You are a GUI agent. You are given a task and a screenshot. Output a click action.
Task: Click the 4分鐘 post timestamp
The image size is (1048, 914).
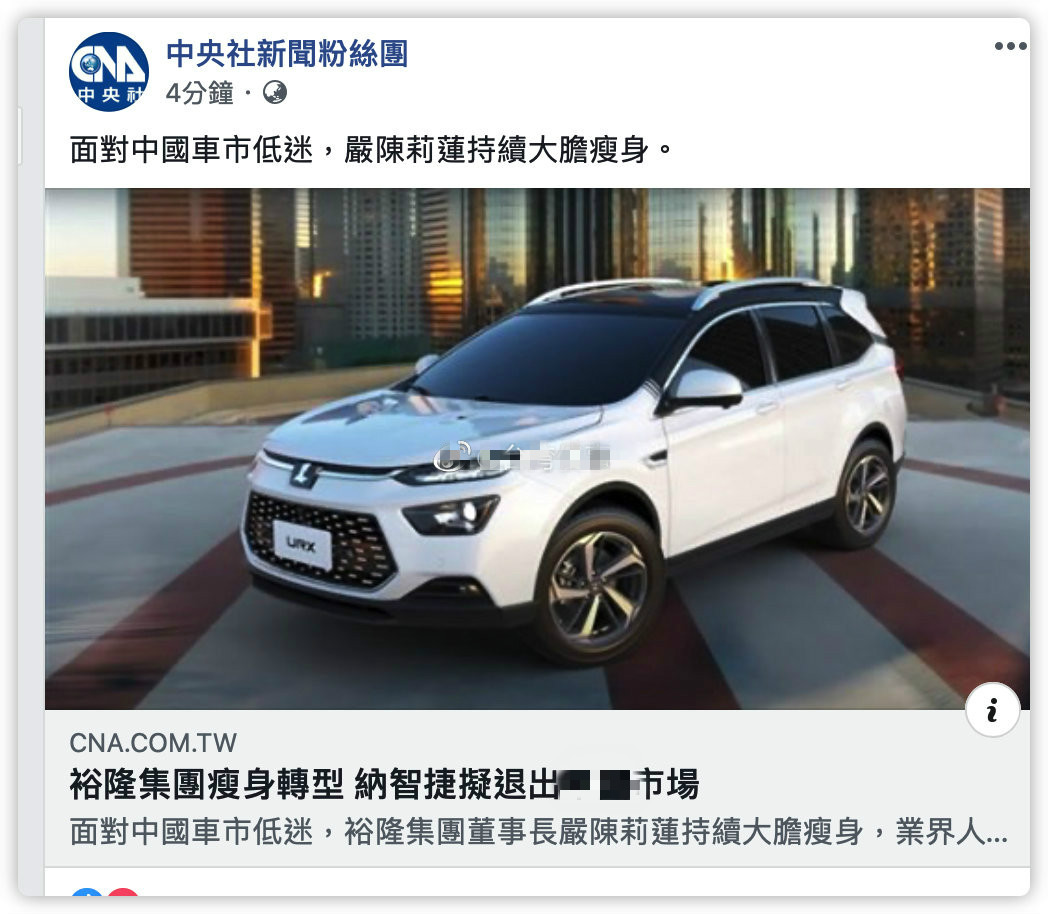pyautogui.click(x=199, y=92)
